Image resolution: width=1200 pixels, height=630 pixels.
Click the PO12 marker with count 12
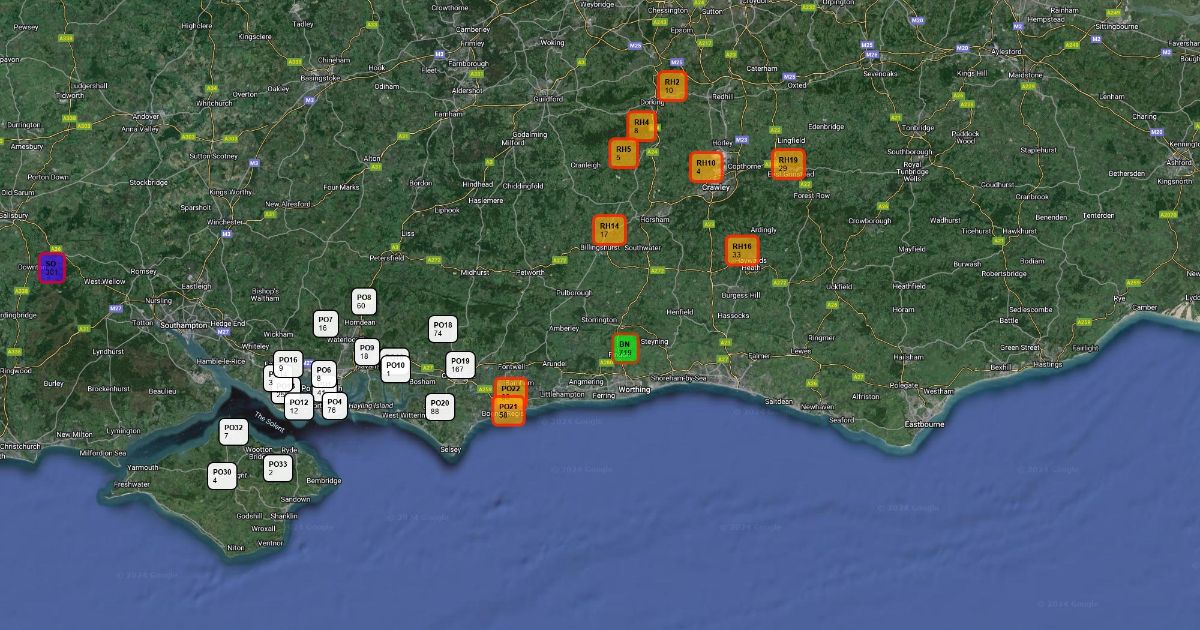pyautogui.click(x=298, y=406)
